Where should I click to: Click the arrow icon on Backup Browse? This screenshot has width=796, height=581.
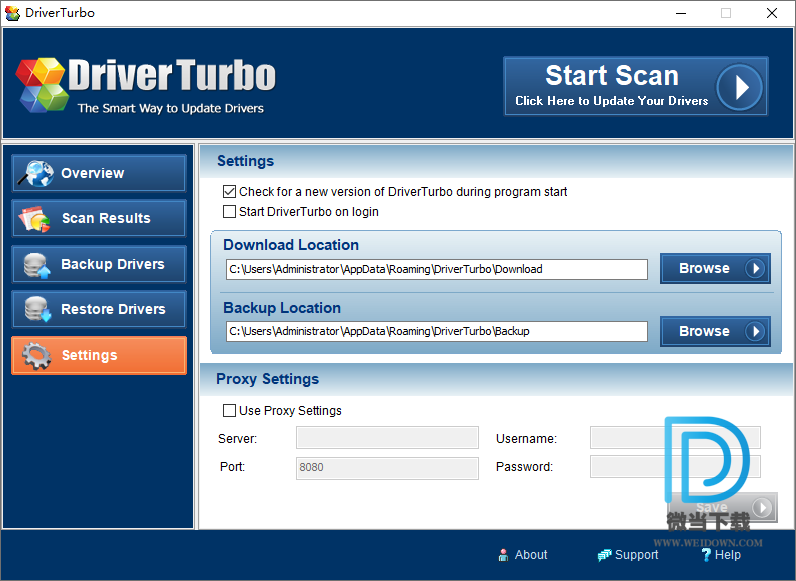(755, 331)
